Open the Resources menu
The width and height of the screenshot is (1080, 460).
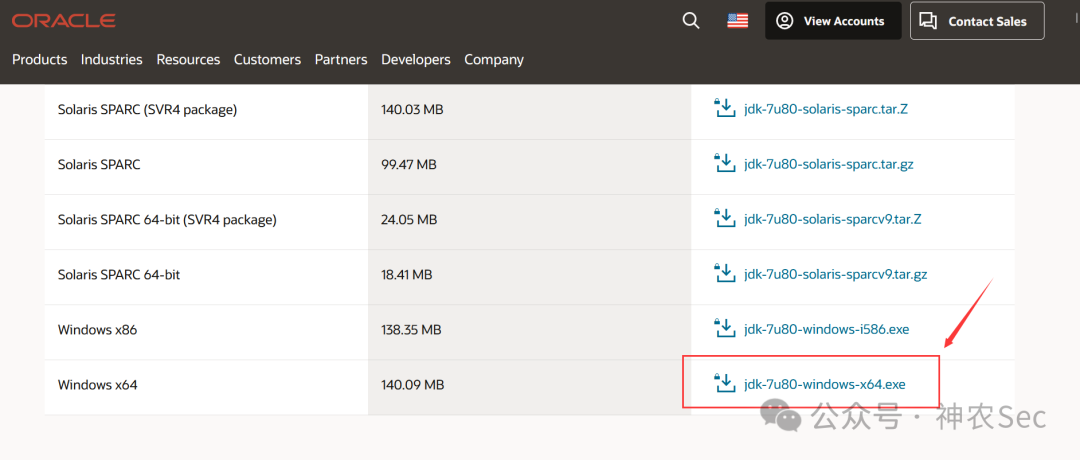click(x=188, y=60)
